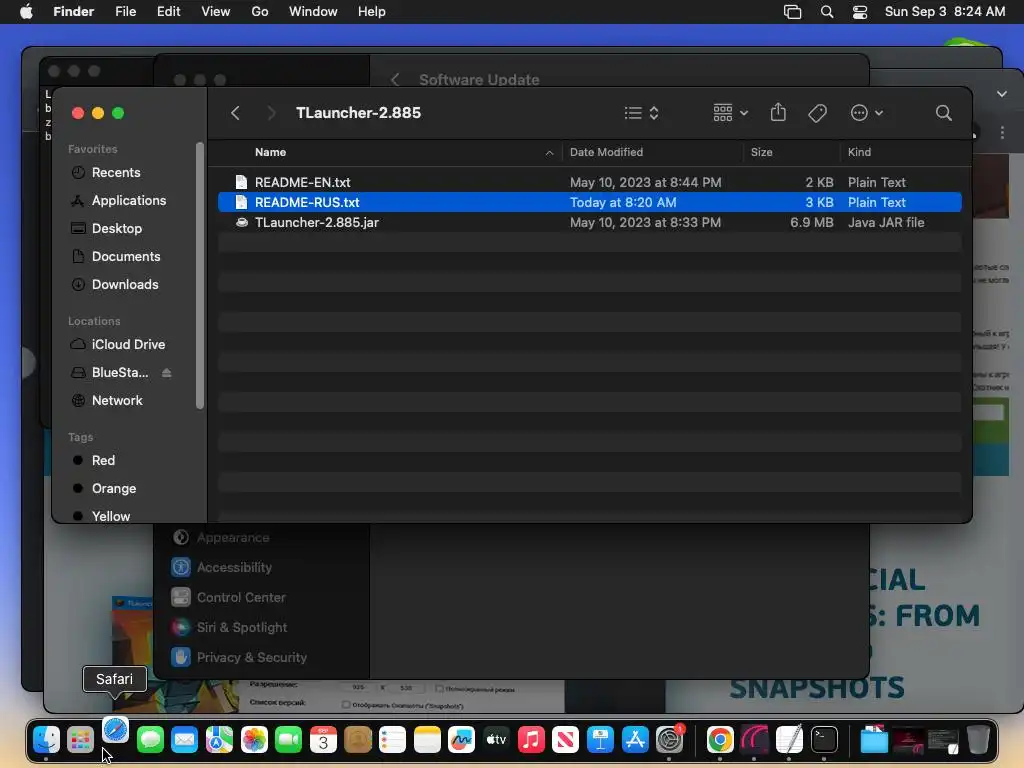This screenshot has width=1024, height=768.
Task: Click the Finder sidebar scrollbar
Action: (x=200, y=276)
